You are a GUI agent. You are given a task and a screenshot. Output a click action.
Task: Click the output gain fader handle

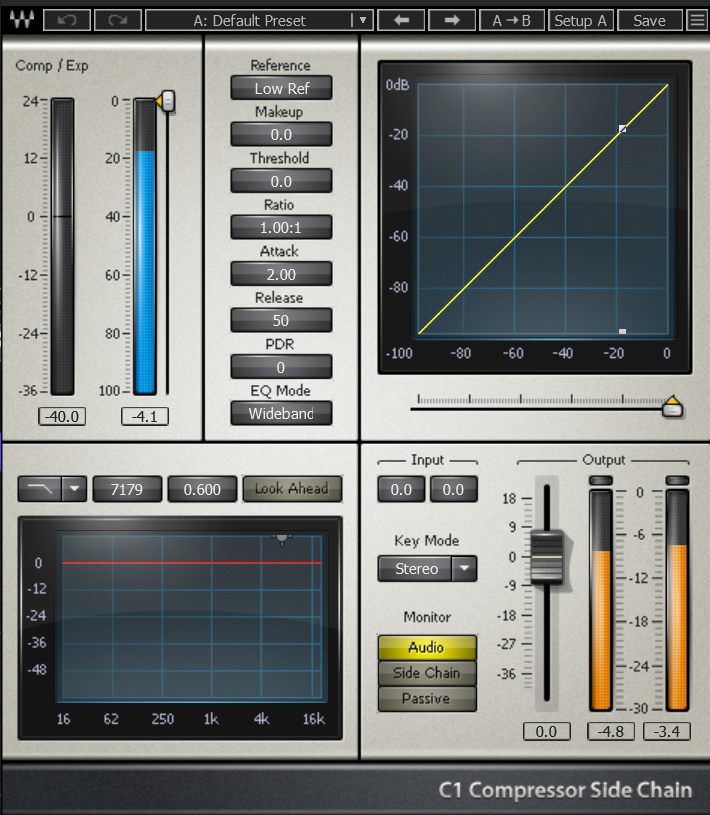tap(547, 557)
